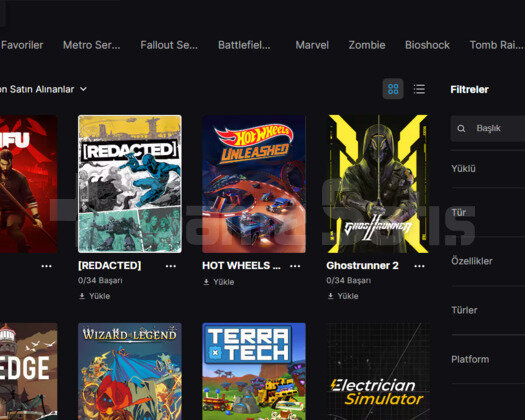Open options menu for HOT WHEELS game
The width and height of the screenshot is (525, 420).
(x=295, y=266)
